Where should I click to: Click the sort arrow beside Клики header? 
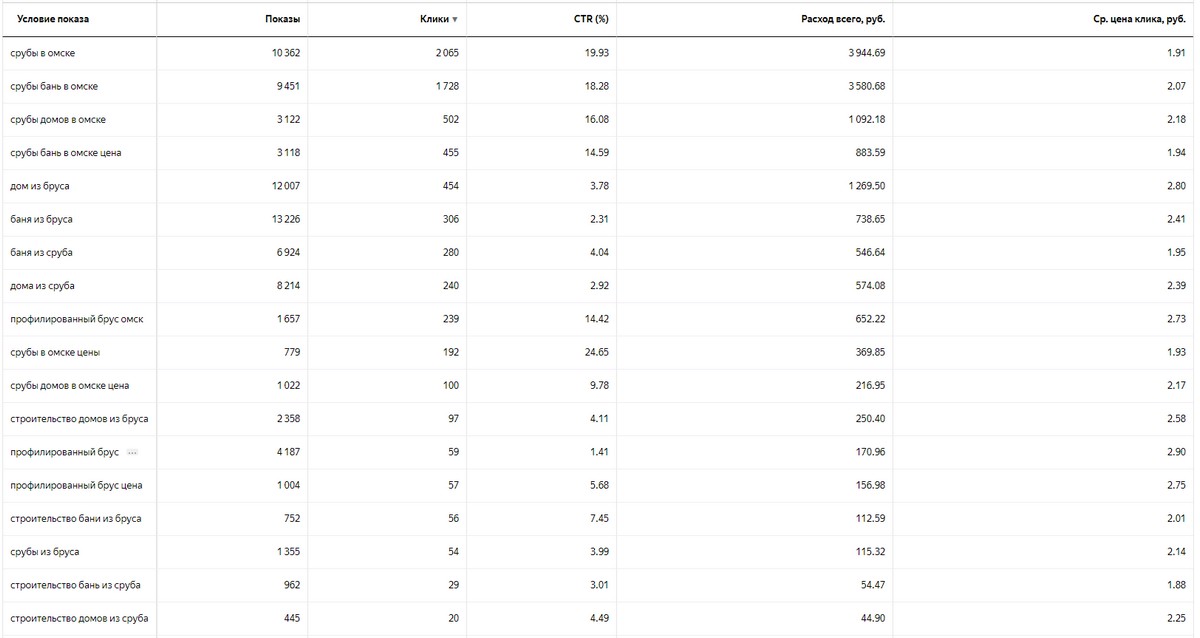(x=455, y=19)
